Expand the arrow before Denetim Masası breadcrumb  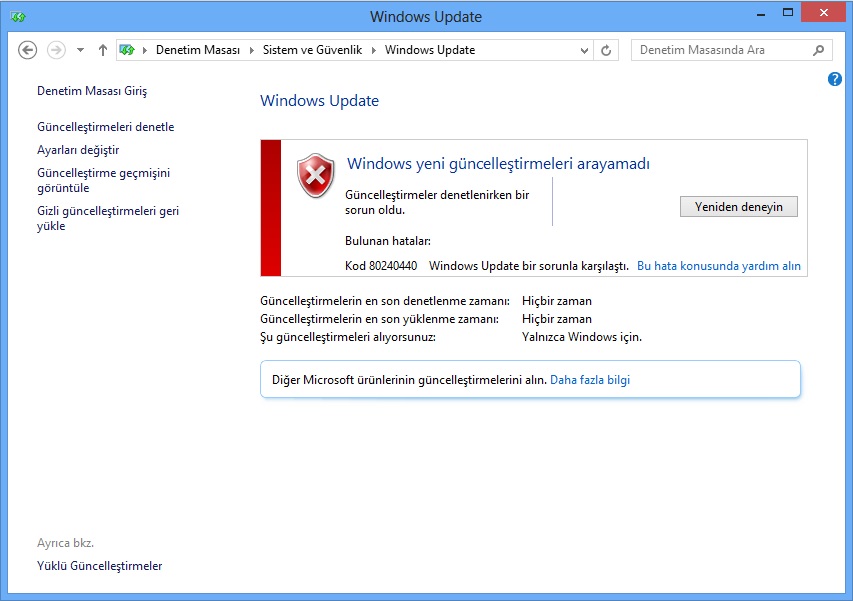145,50
